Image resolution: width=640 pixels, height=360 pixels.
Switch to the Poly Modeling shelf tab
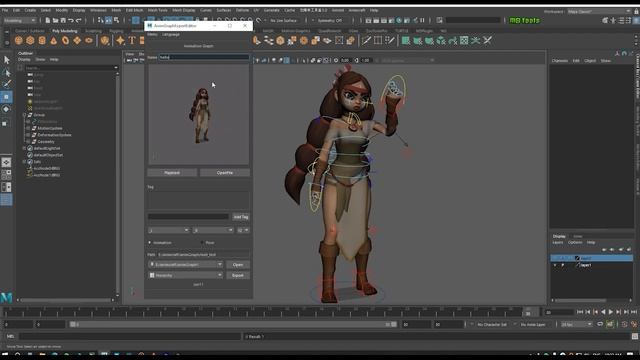(x=64, y=31)
